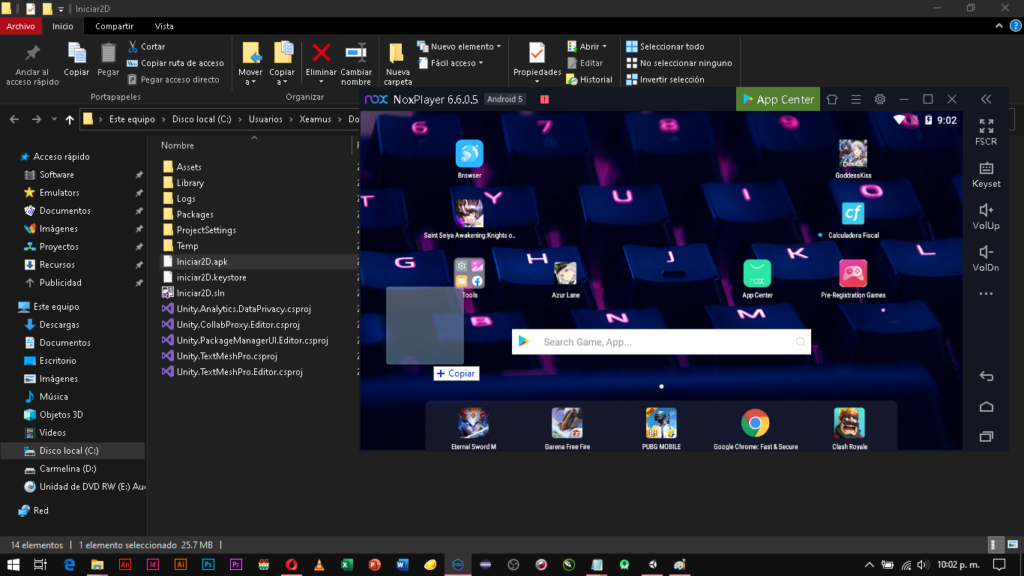Open recent locations dropdown arrow
This screenshot has height=576, width=1024.
click(54, 120)
